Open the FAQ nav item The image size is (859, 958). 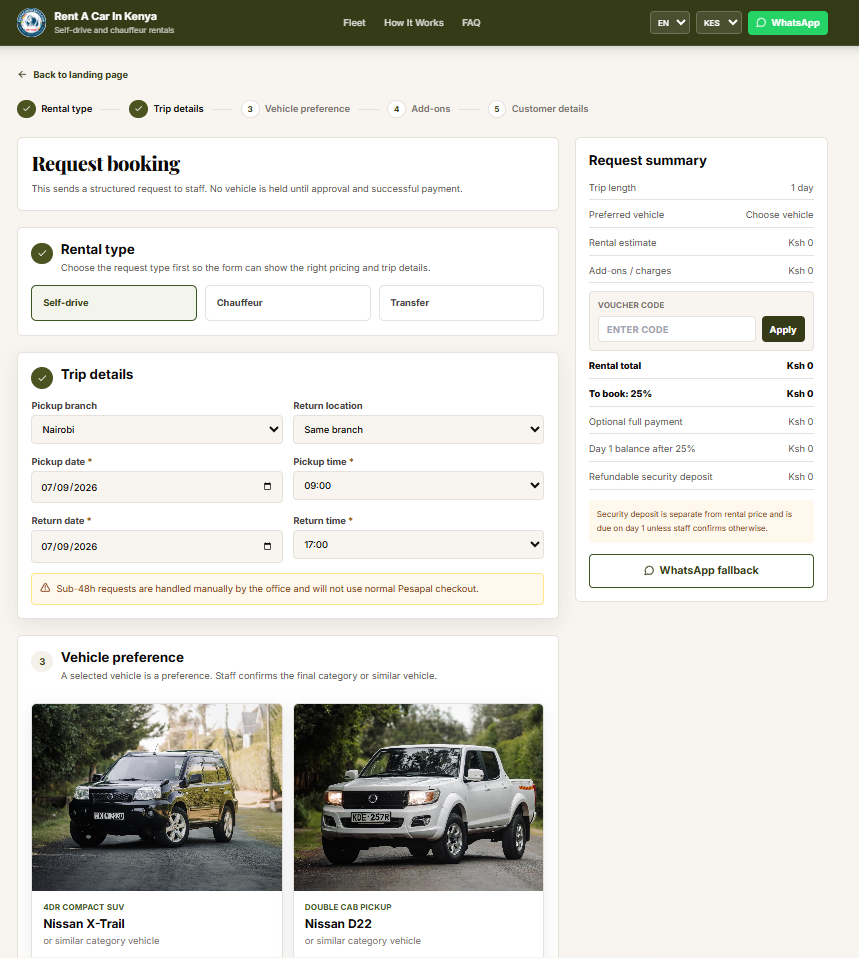(471, 23)
